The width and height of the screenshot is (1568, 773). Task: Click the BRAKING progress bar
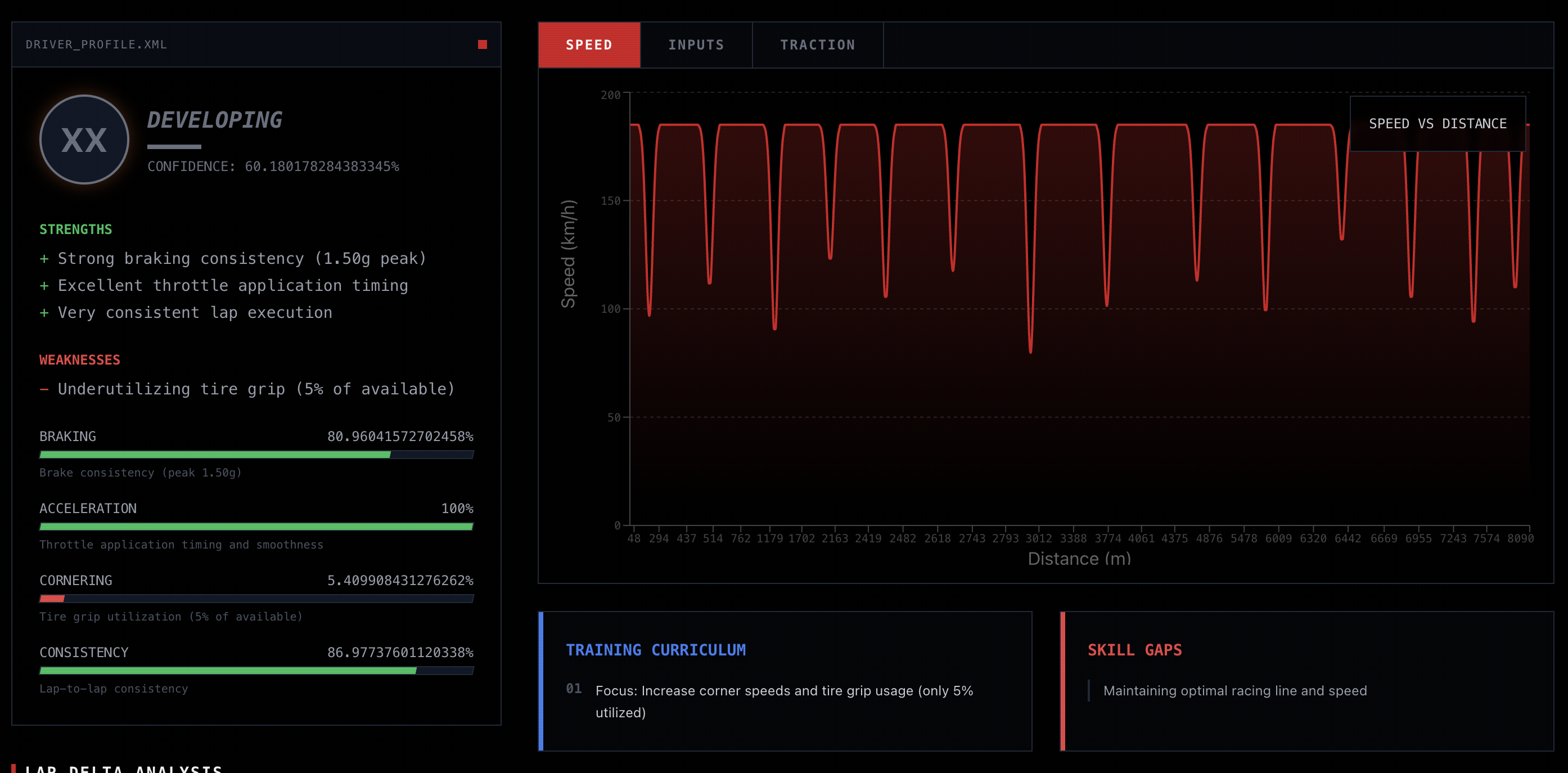click(x=256, y=455)
